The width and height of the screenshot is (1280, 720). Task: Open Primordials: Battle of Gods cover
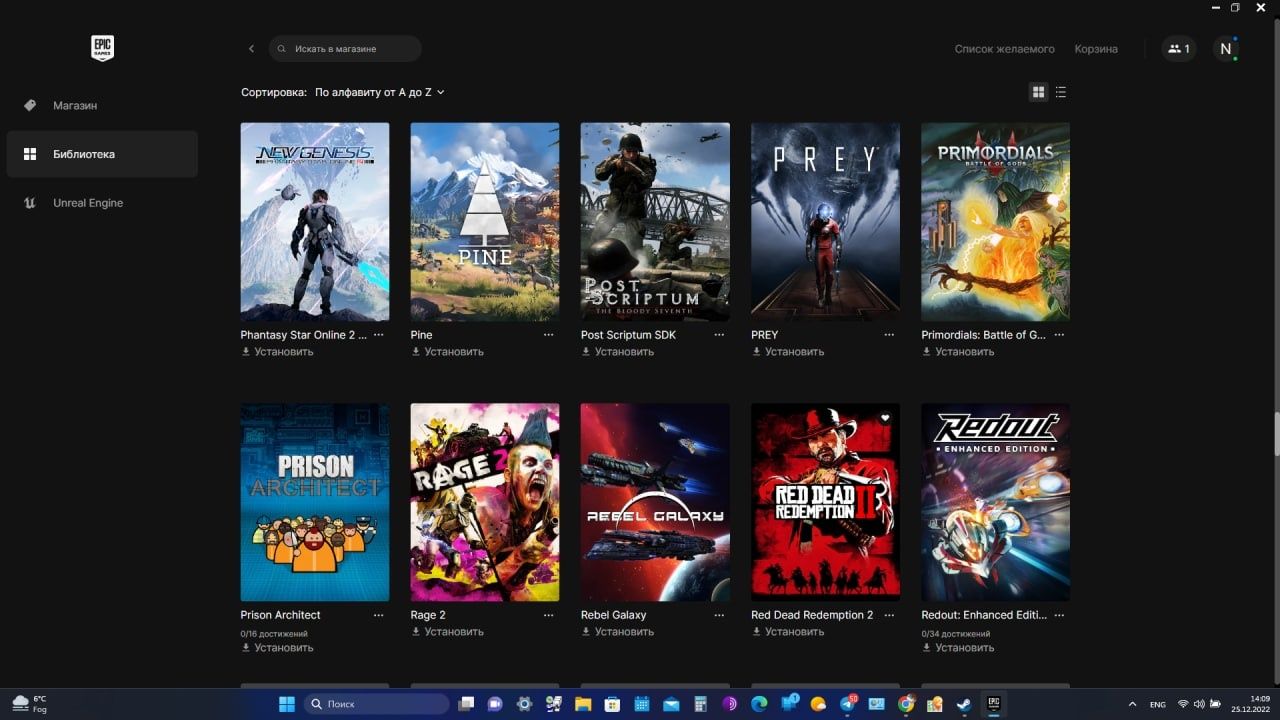coord(995,222)
